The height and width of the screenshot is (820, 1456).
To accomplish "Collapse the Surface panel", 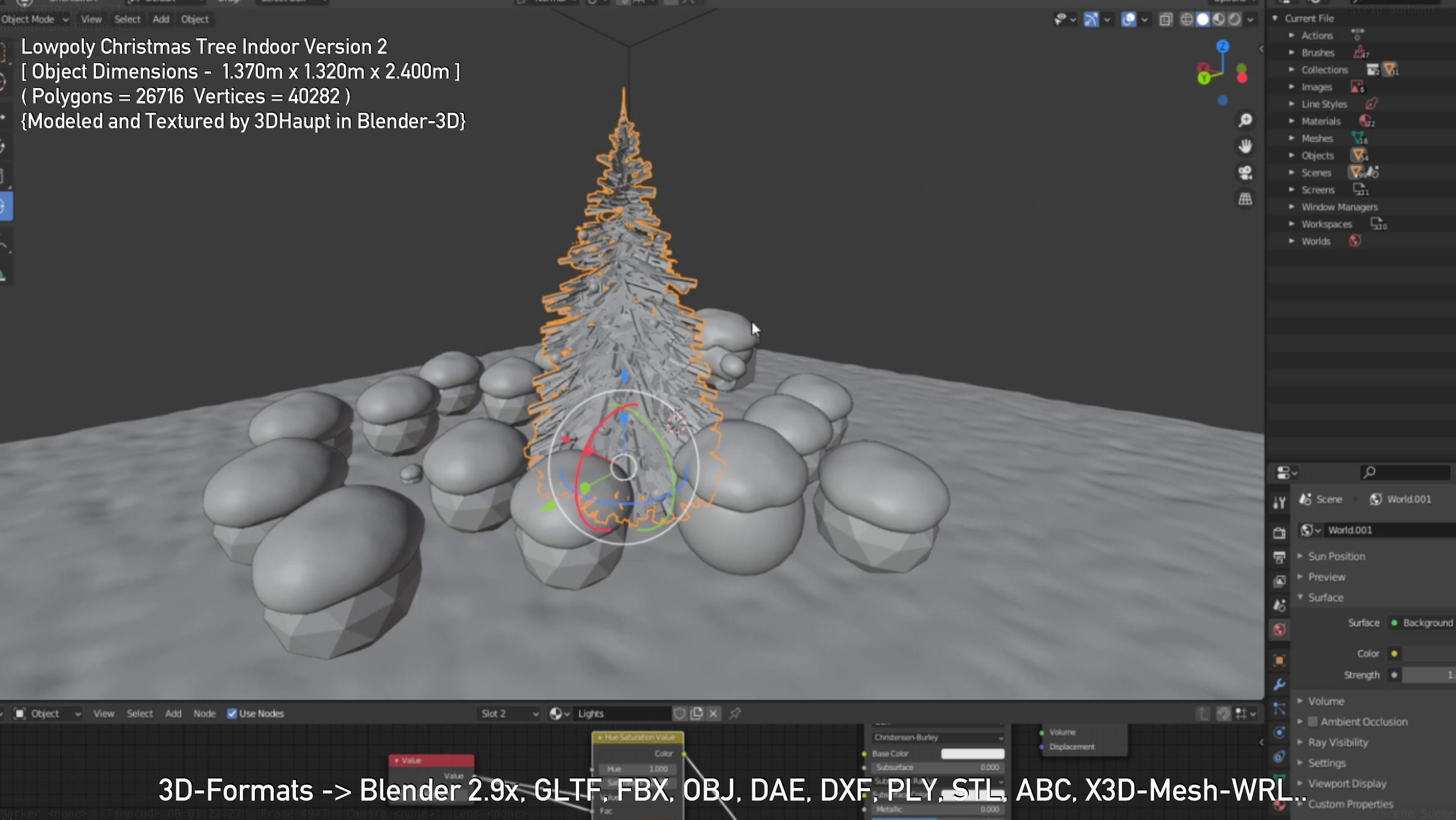I will point(1300,597).
